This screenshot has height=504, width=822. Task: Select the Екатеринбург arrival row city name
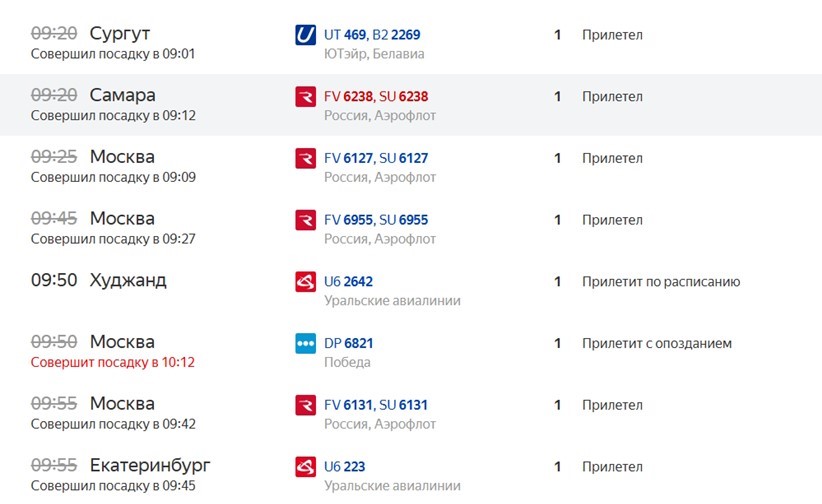(150, 466)
